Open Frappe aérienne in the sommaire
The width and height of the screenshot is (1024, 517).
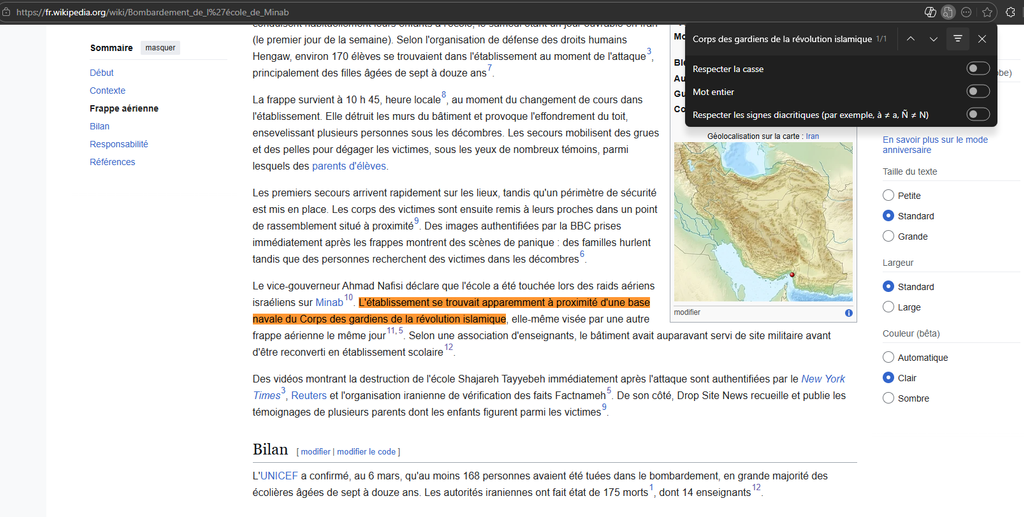coord(124,108)
